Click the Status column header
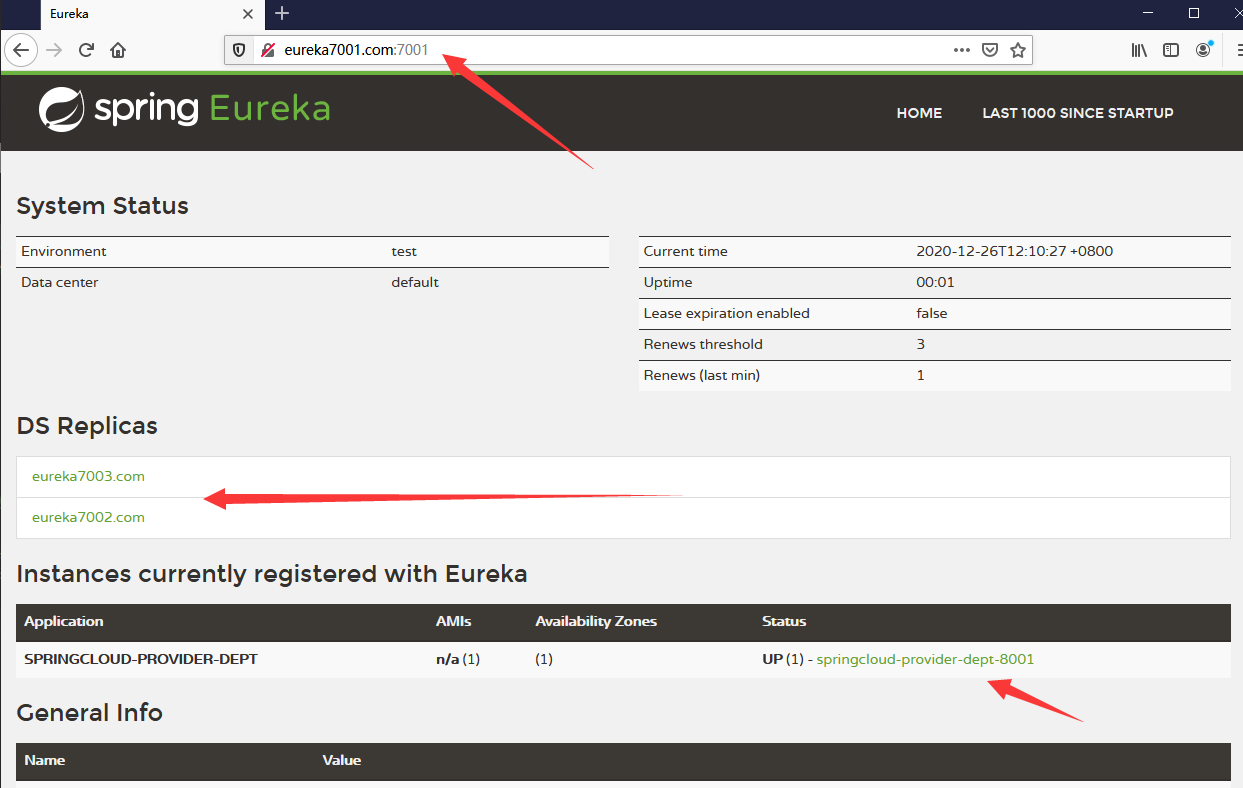Screen dimensions: 1243x788 tap(784, 621)
